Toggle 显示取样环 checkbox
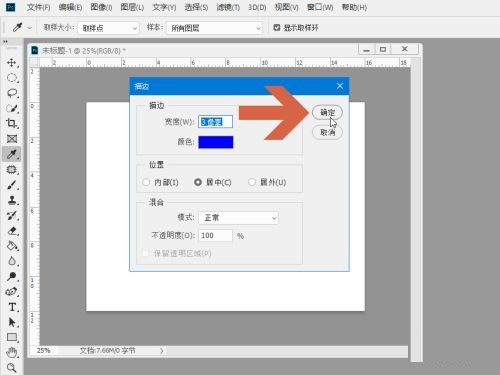The image size is (500, 375). tap(277, 28)
